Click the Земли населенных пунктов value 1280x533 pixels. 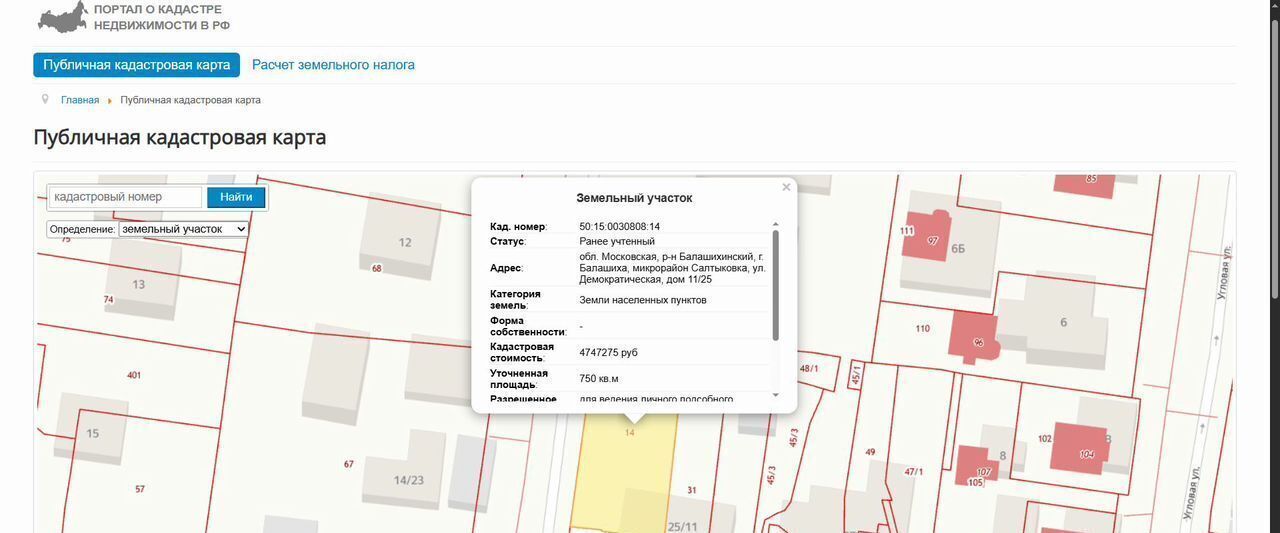(x=642, y=300)
